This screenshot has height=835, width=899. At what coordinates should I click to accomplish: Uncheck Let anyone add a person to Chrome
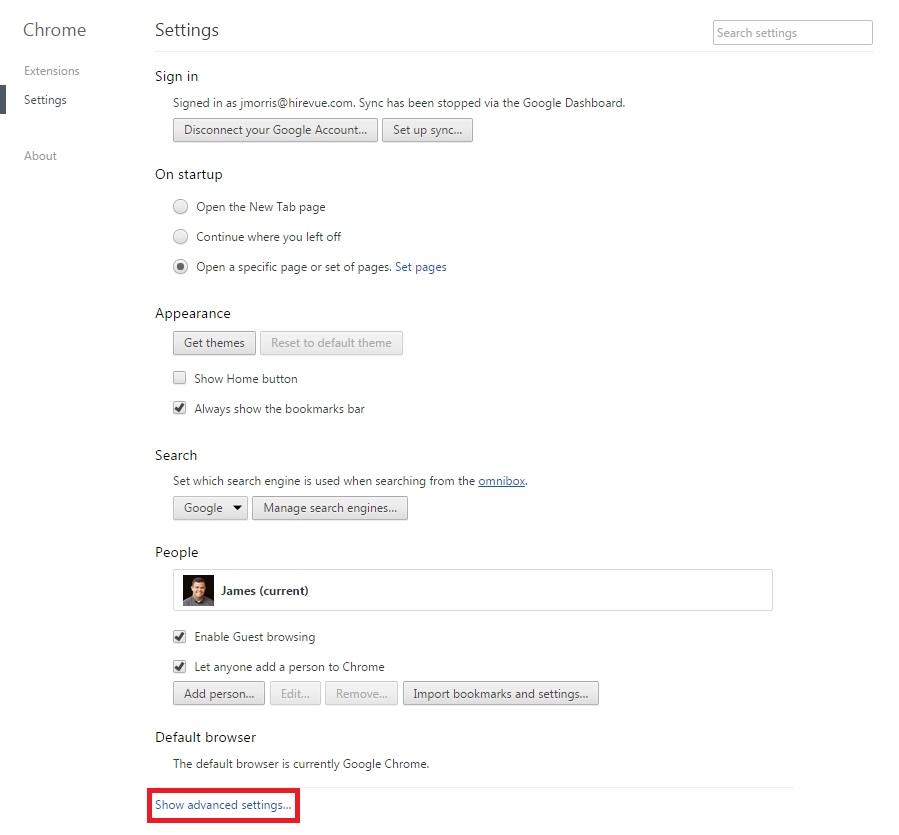coord(179,667)
